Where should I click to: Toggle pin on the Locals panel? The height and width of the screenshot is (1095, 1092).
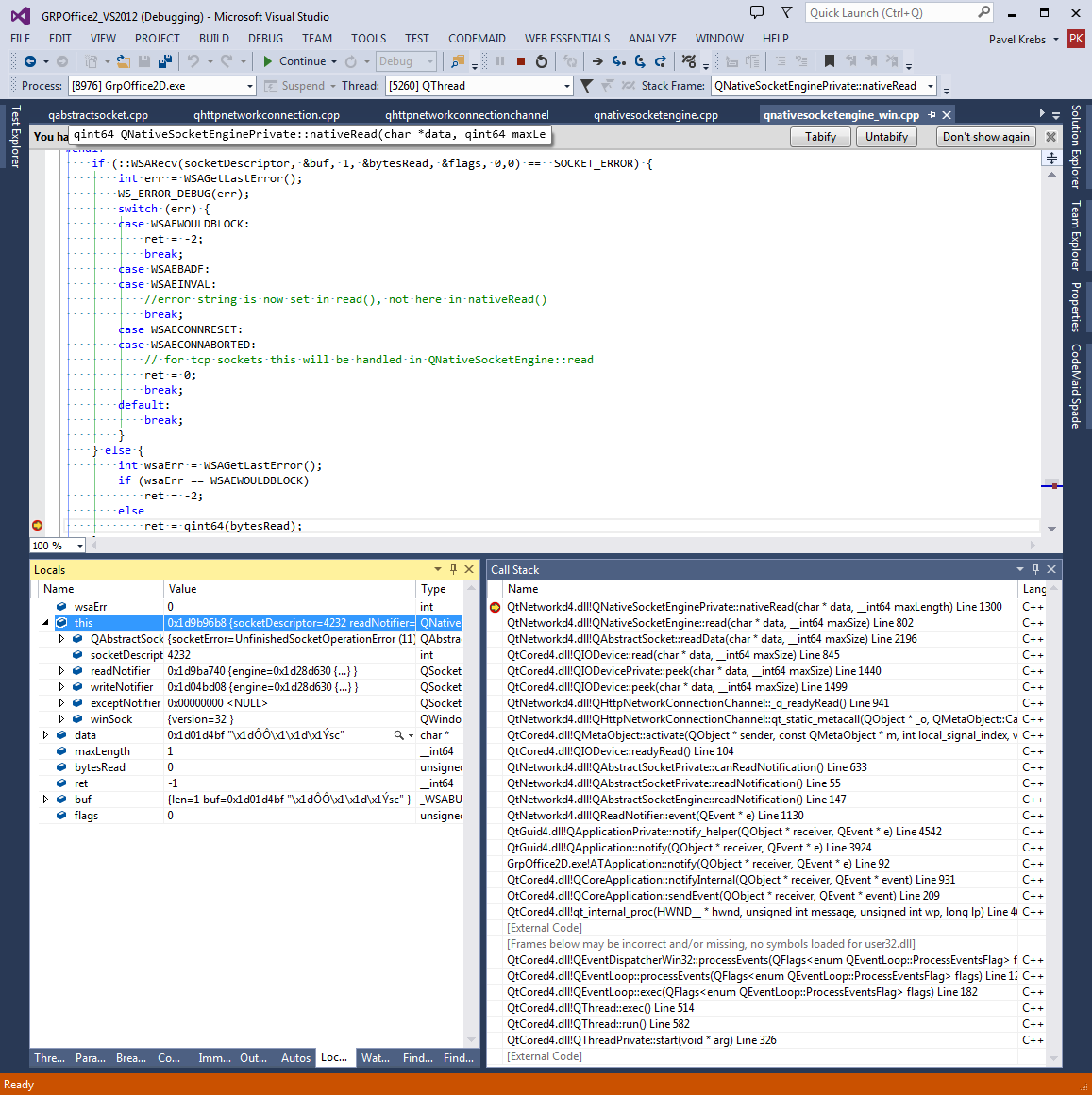(x=453, y=569)
